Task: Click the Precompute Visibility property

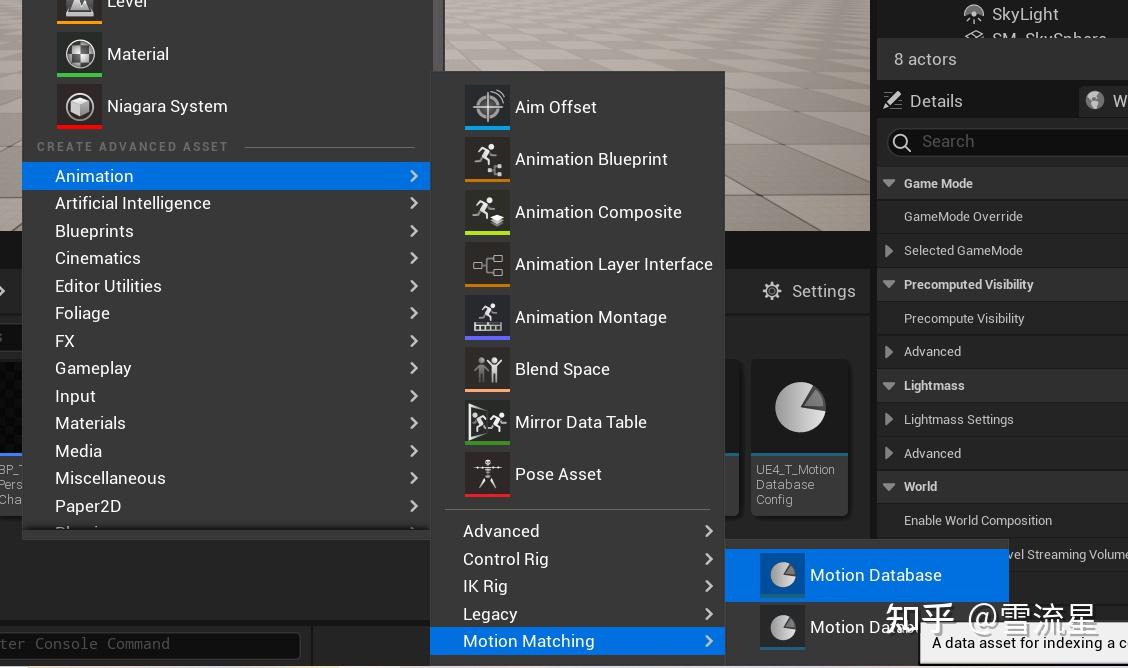Action: [x=964, y=319]
